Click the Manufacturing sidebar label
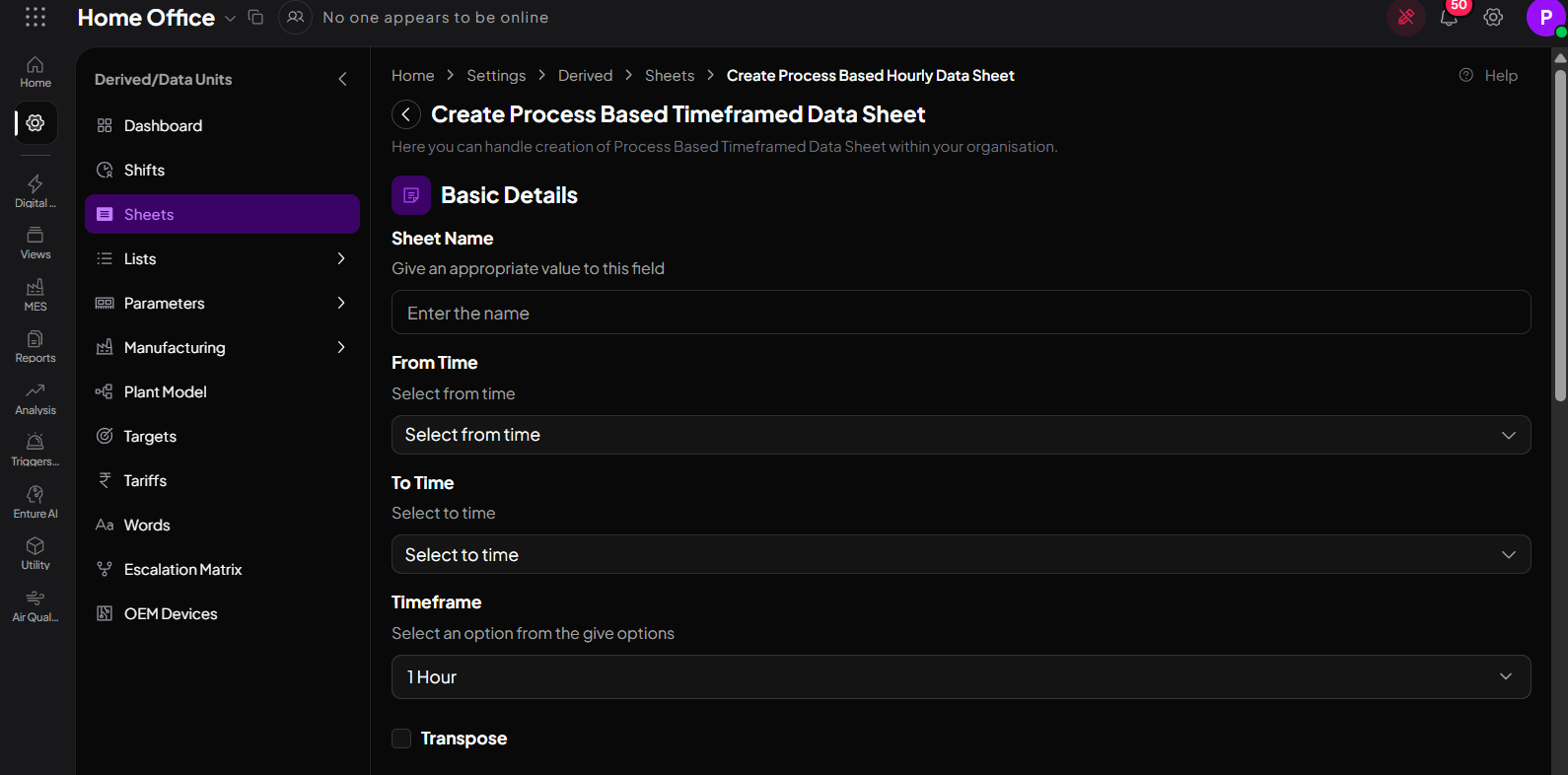1568x775 pixels. click(x=175, y=347)
